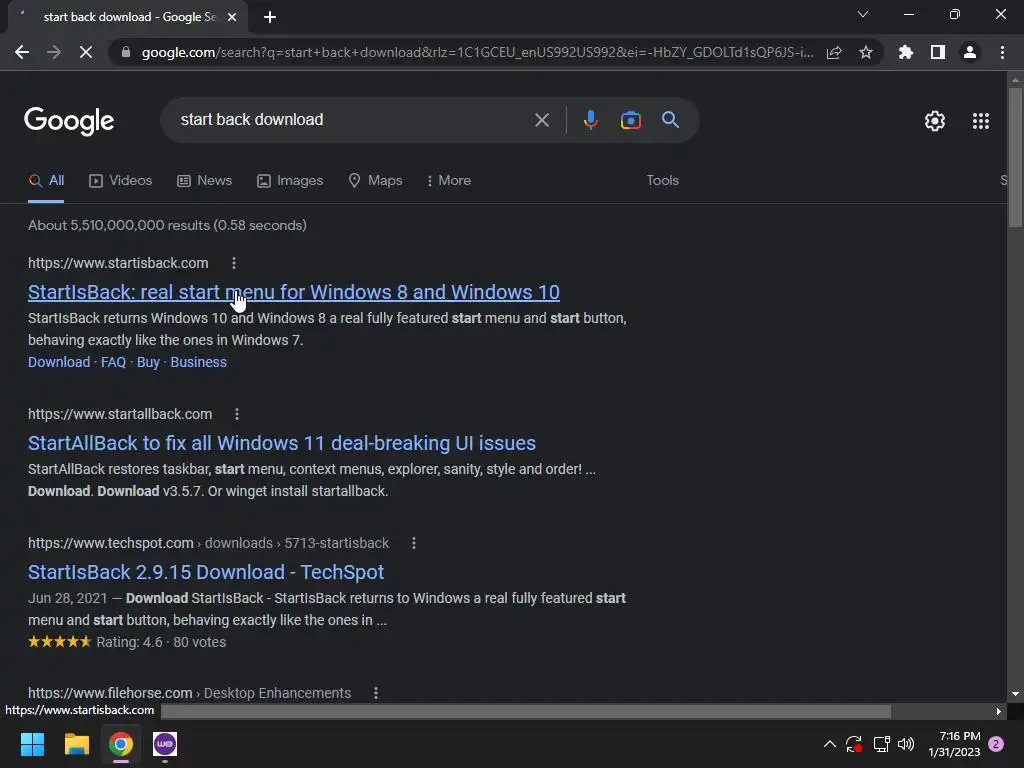Expand the More search categories
The width and height of the screenshot is (1024, 768).
click(449, 181)
